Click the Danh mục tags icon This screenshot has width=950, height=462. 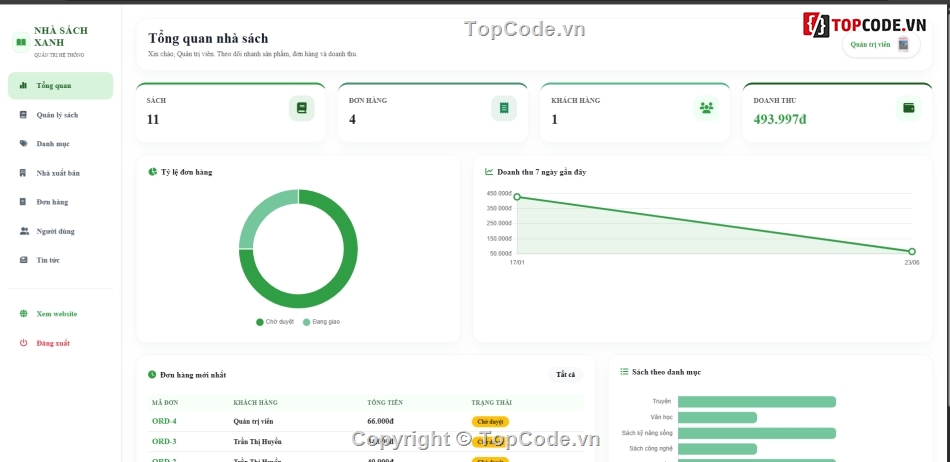(x=23, y=144)
